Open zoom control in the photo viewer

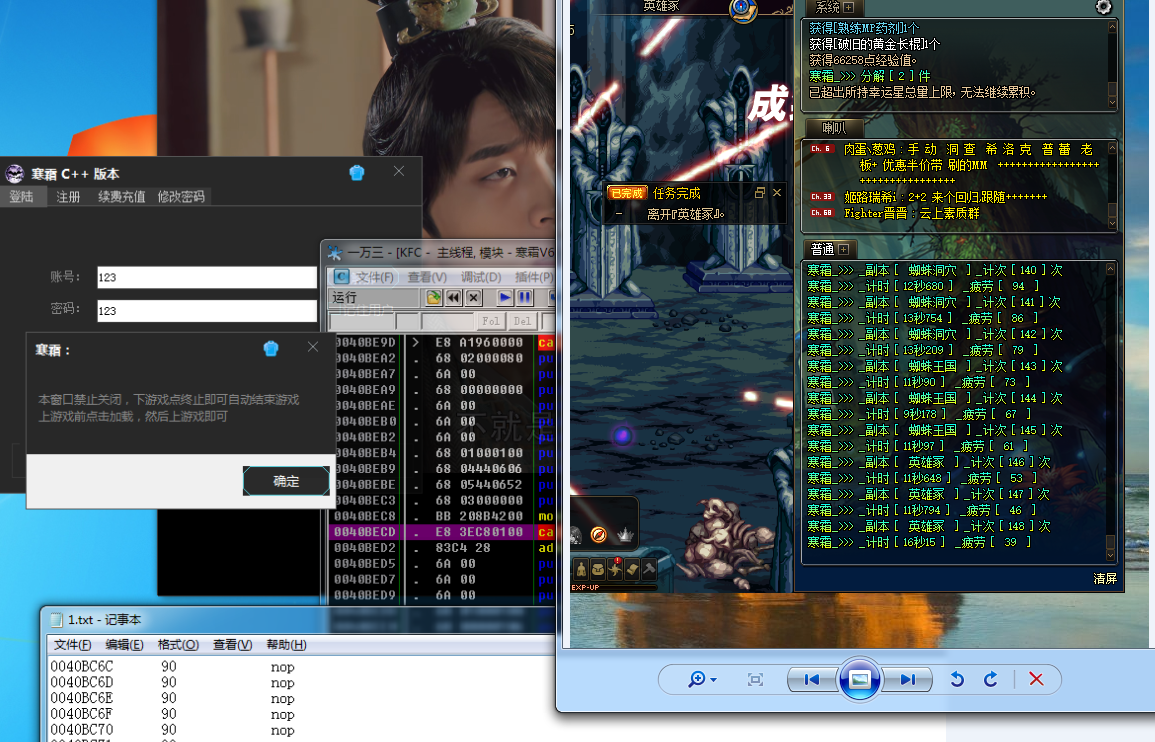coord(702,679)
